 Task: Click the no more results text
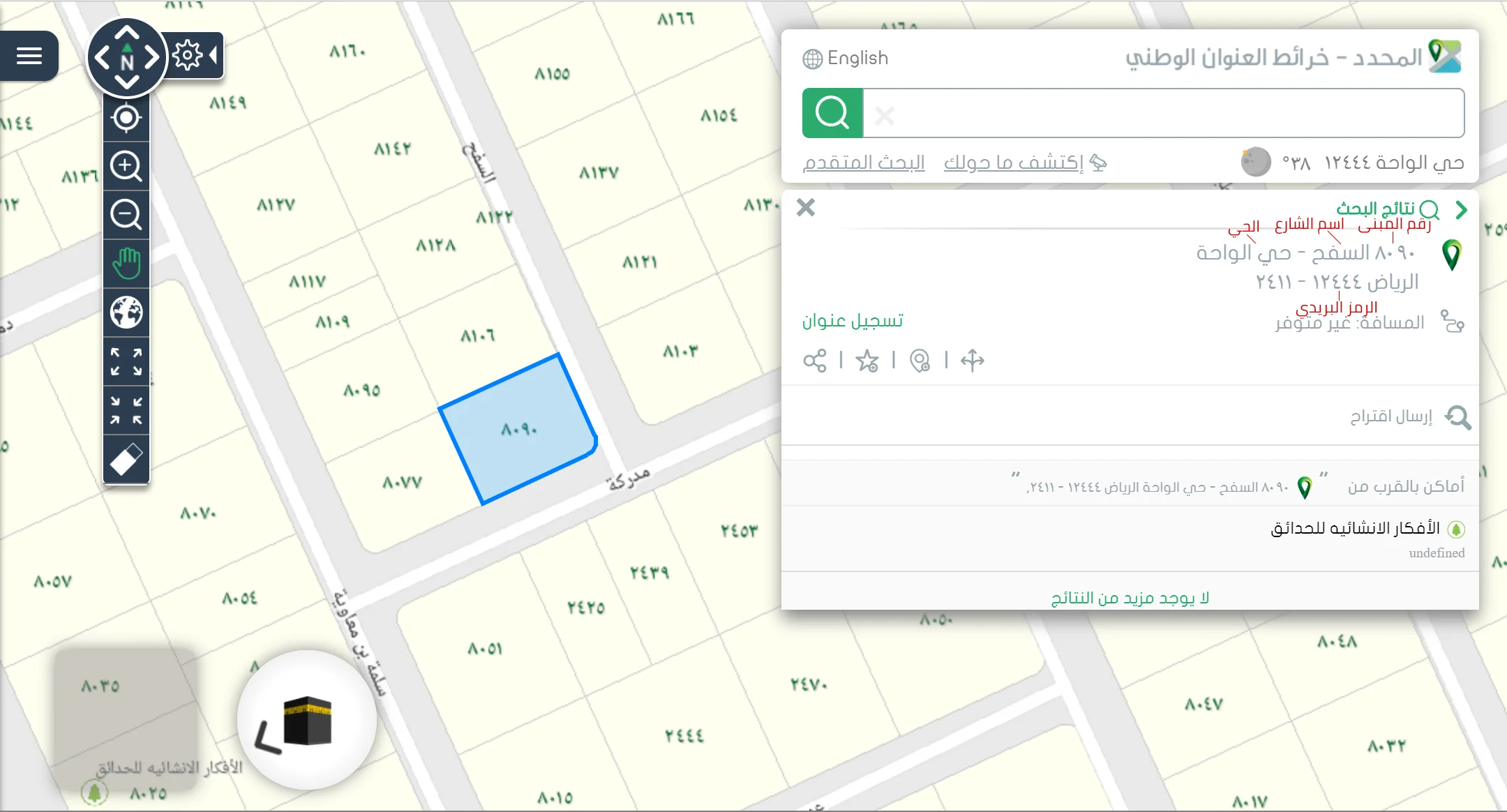coord(1130,598)
